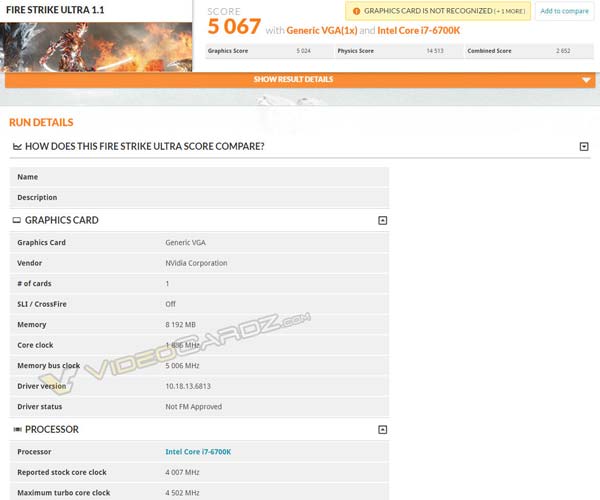Click the monitor icon beside GRAPHICS CARD heading

(x=16, y=220)
